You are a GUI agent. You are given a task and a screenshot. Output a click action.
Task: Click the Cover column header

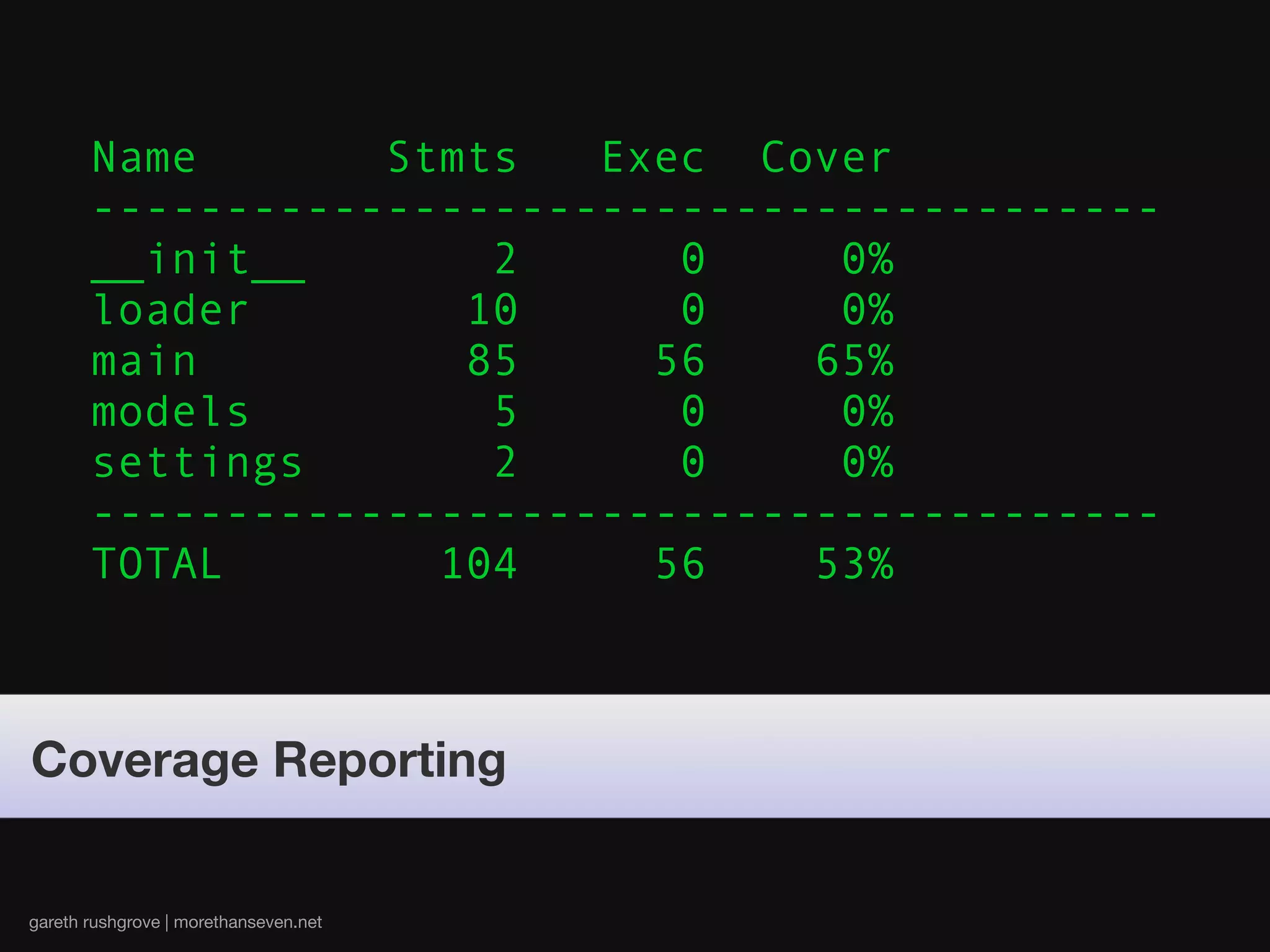pyautogui.click(x=826, y=157)
